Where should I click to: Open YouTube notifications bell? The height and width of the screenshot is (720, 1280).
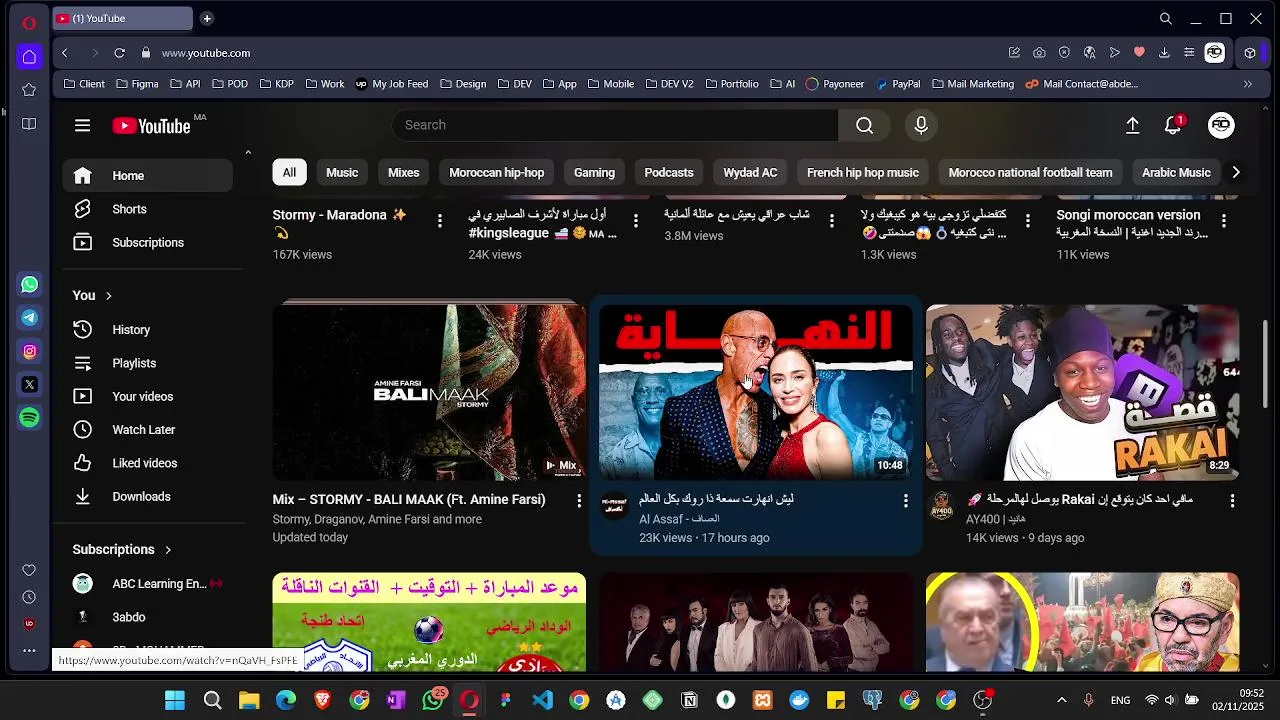[x=1173, y=125]
